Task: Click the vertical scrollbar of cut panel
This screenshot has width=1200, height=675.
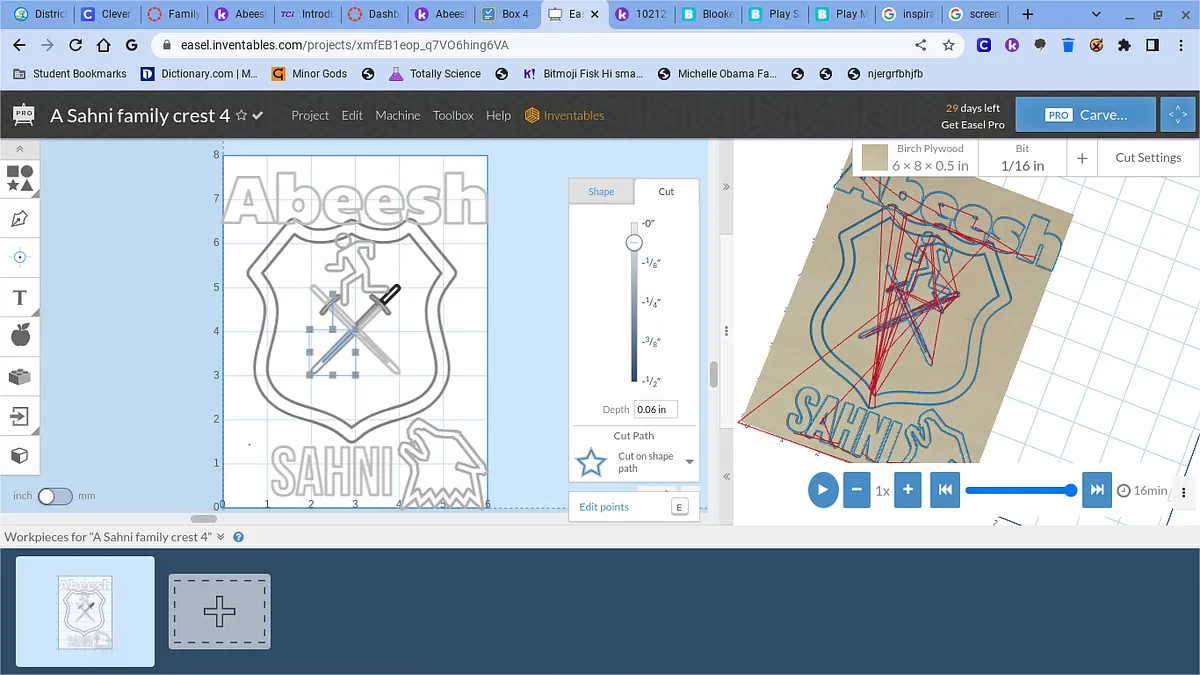Action: (x=714, y=374)
